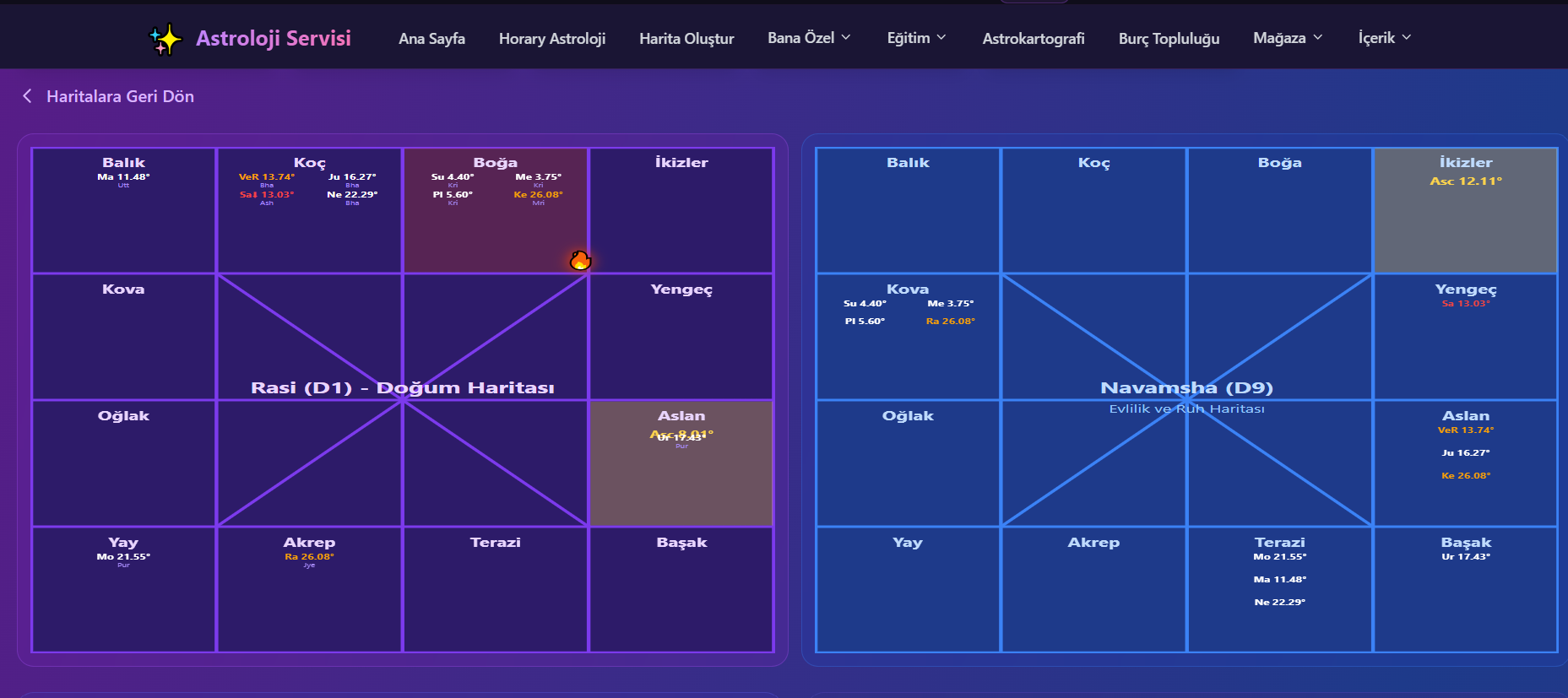Open Astrokartografi from the navbar
The height and width of the screenshot is (698, 1568).
pyautogui.click(x=1033, y=39)
